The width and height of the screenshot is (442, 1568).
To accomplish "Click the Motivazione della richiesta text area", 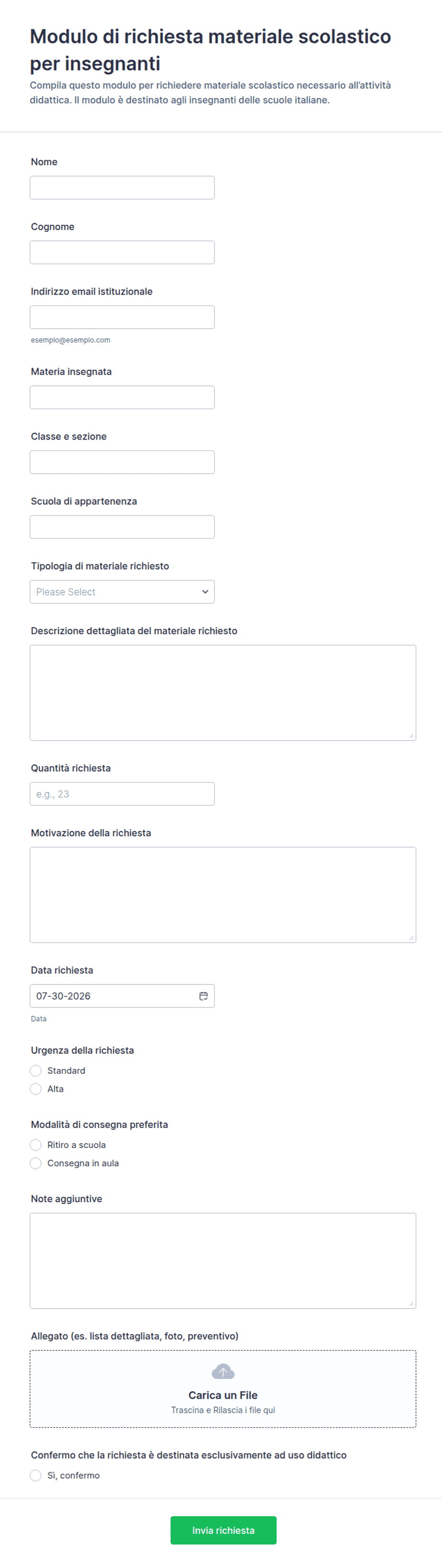I will 223,895.
